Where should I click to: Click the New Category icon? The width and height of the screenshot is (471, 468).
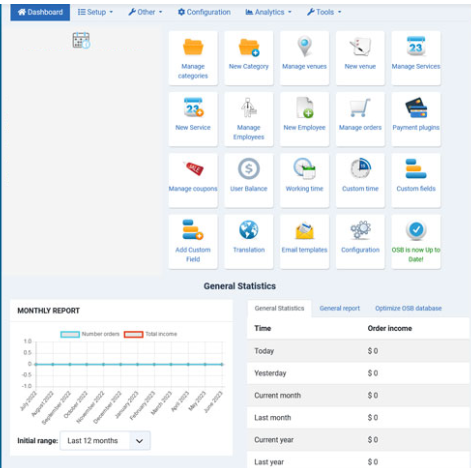pos(249,47)
